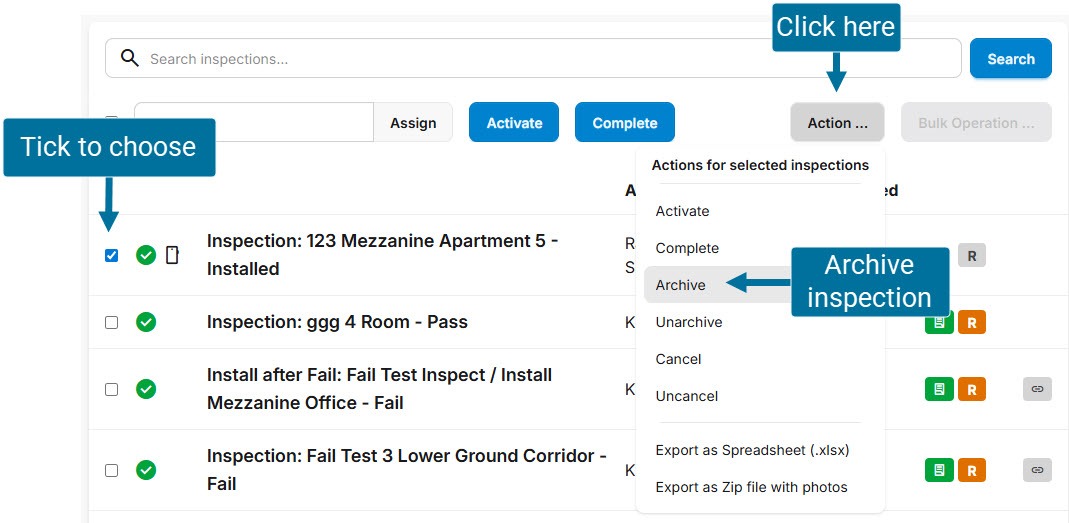This screenshot has width=1069, height=523.
Task: Click the green status check on ggg 4 Room
Action: point(146,322)
